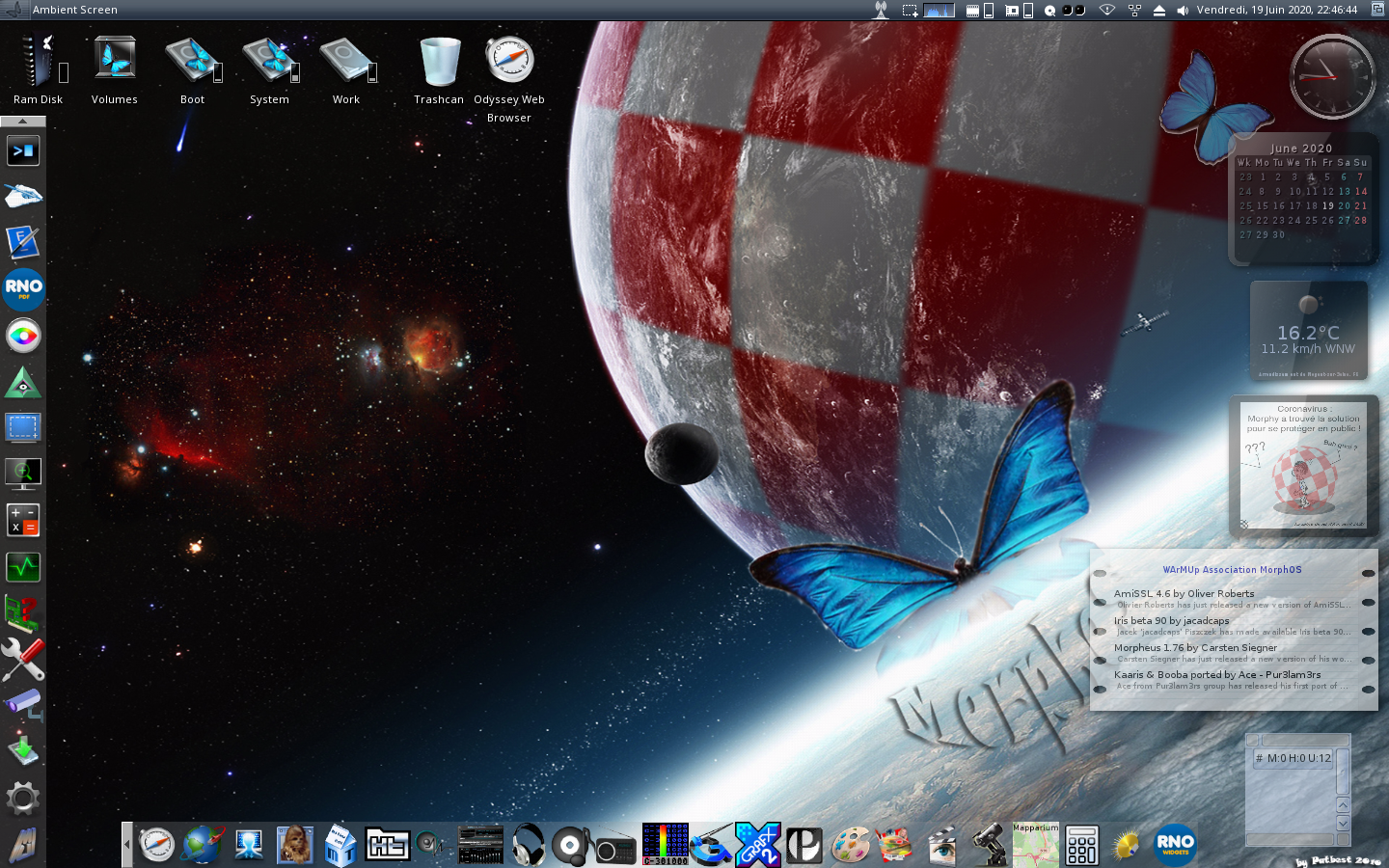Click the volume speaker icon in title bar
The height and width of the screenshot is (868, 1389).
click(x=1183, y=11)
